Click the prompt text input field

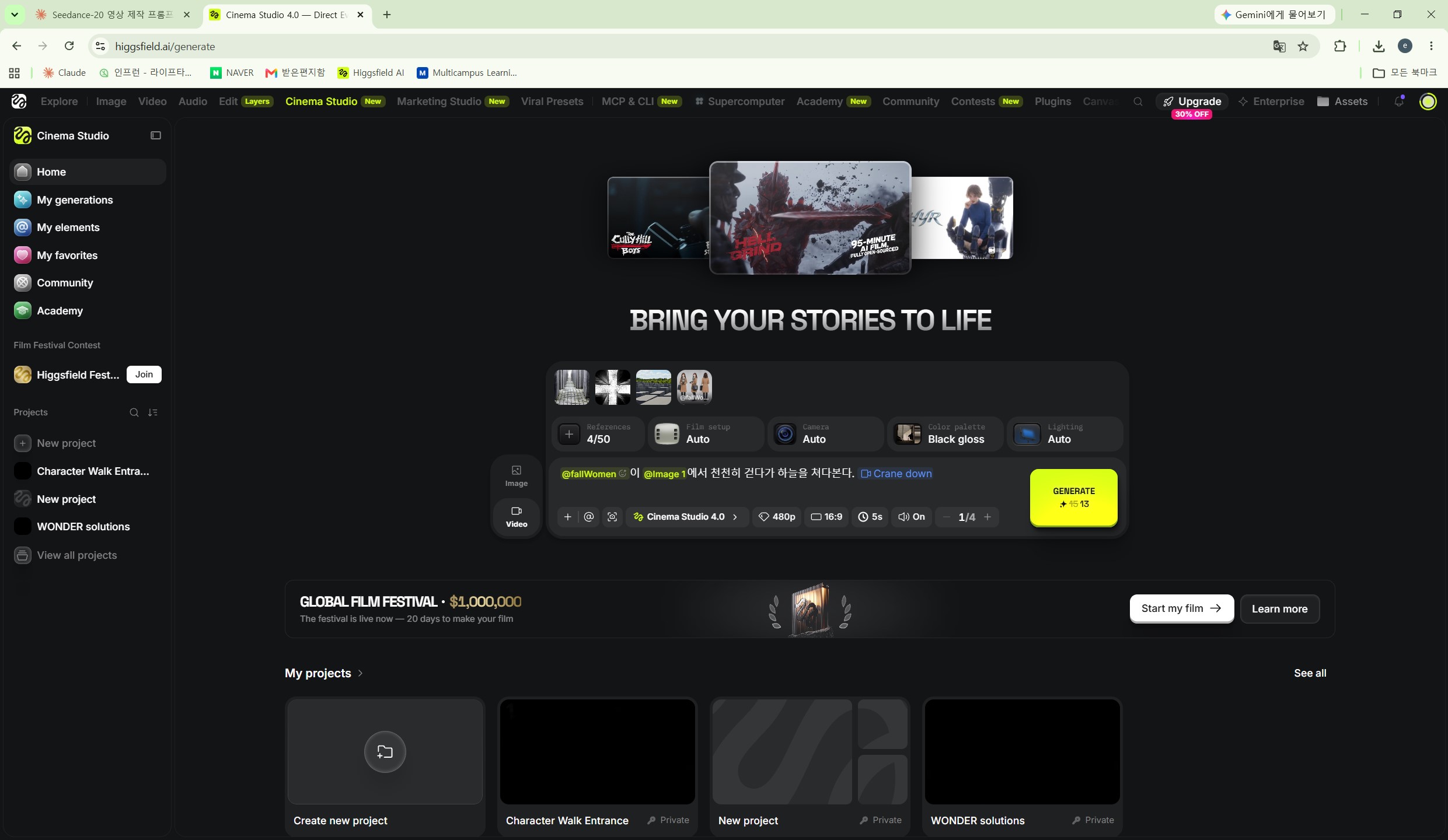(x=788, y=482)
